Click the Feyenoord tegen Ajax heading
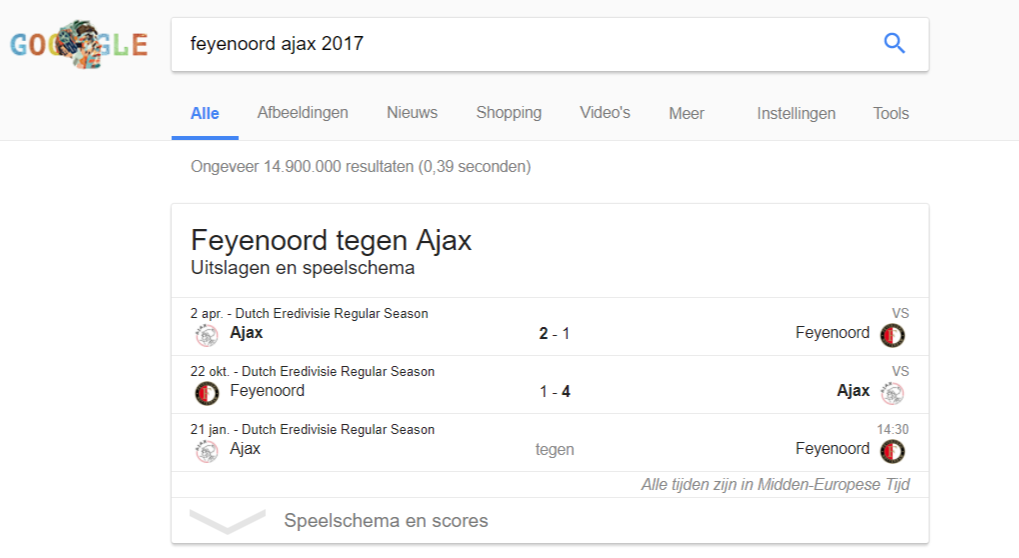 tap(331, 240)
